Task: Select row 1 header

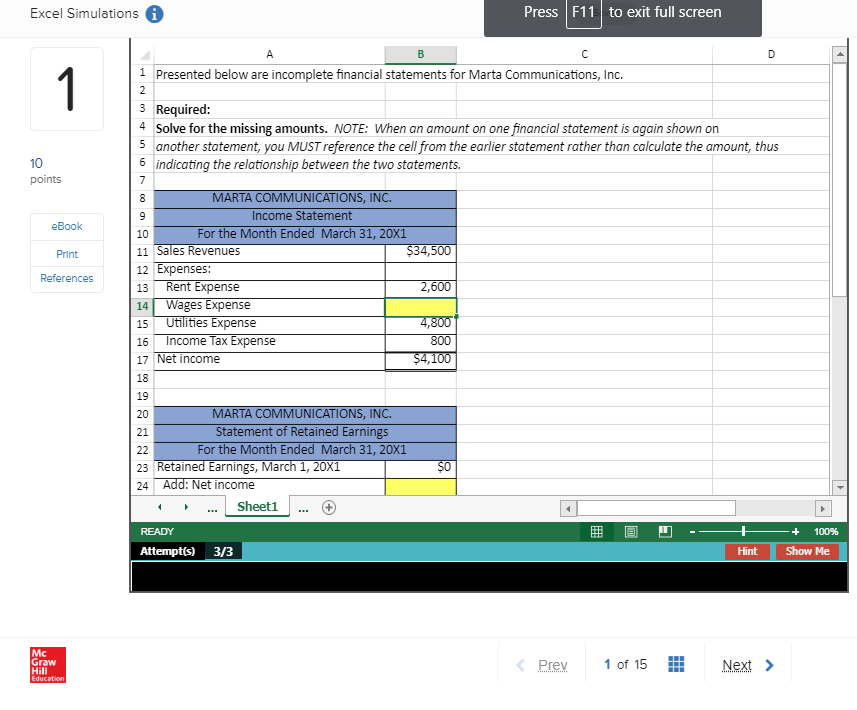Action: (x=142, y=73)
